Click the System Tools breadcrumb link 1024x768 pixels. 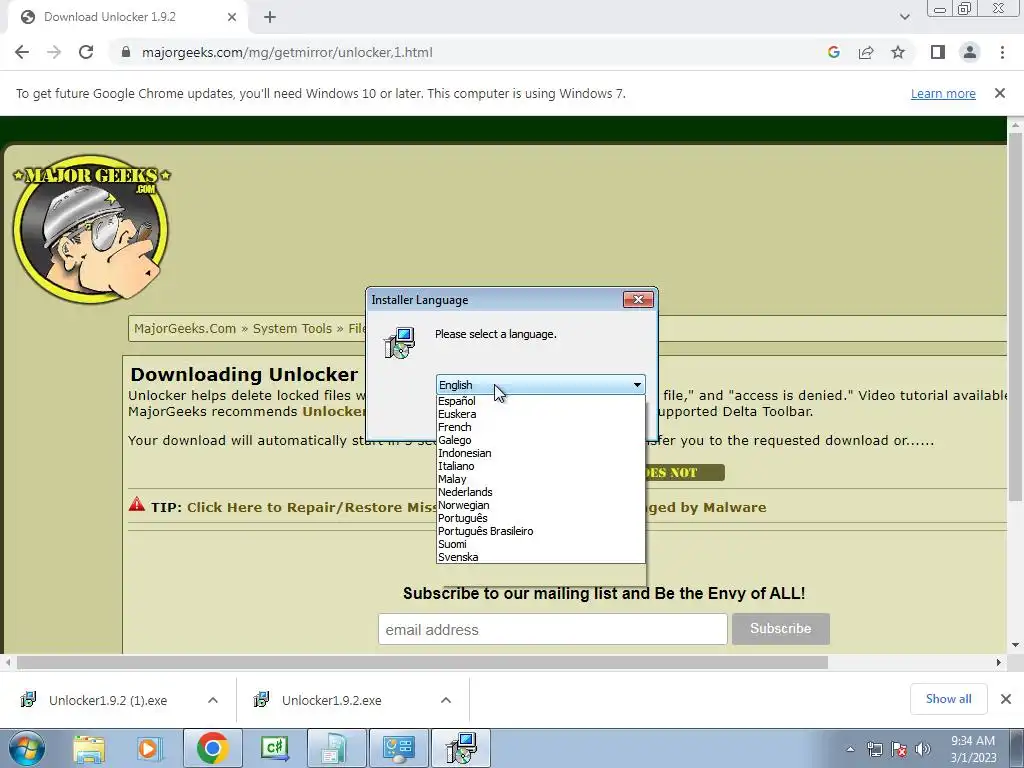point(292,328)
